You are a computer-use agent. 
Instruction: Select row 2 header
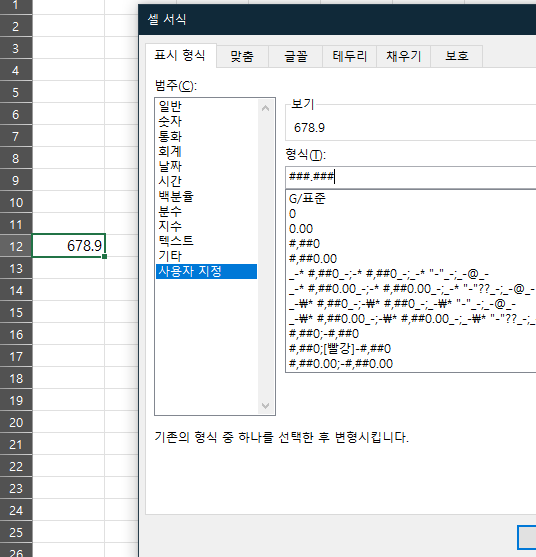pyautogui.click(x=16, y=26)
